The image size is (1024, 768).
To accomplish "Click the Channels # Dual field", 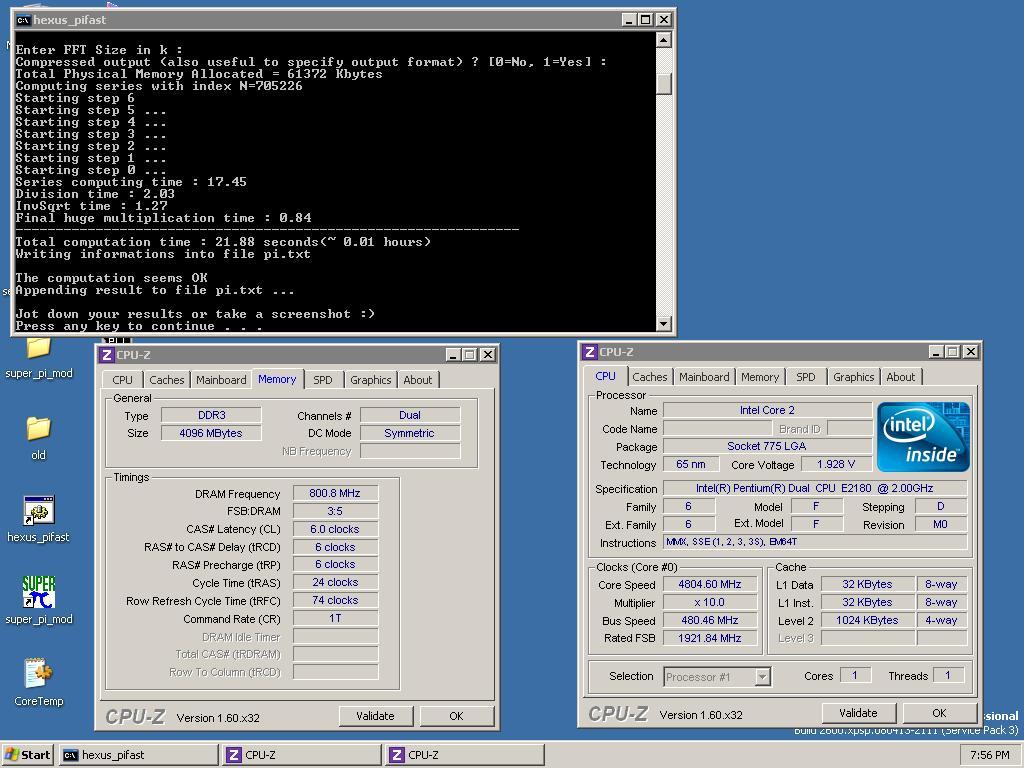I will click(410, 415).
